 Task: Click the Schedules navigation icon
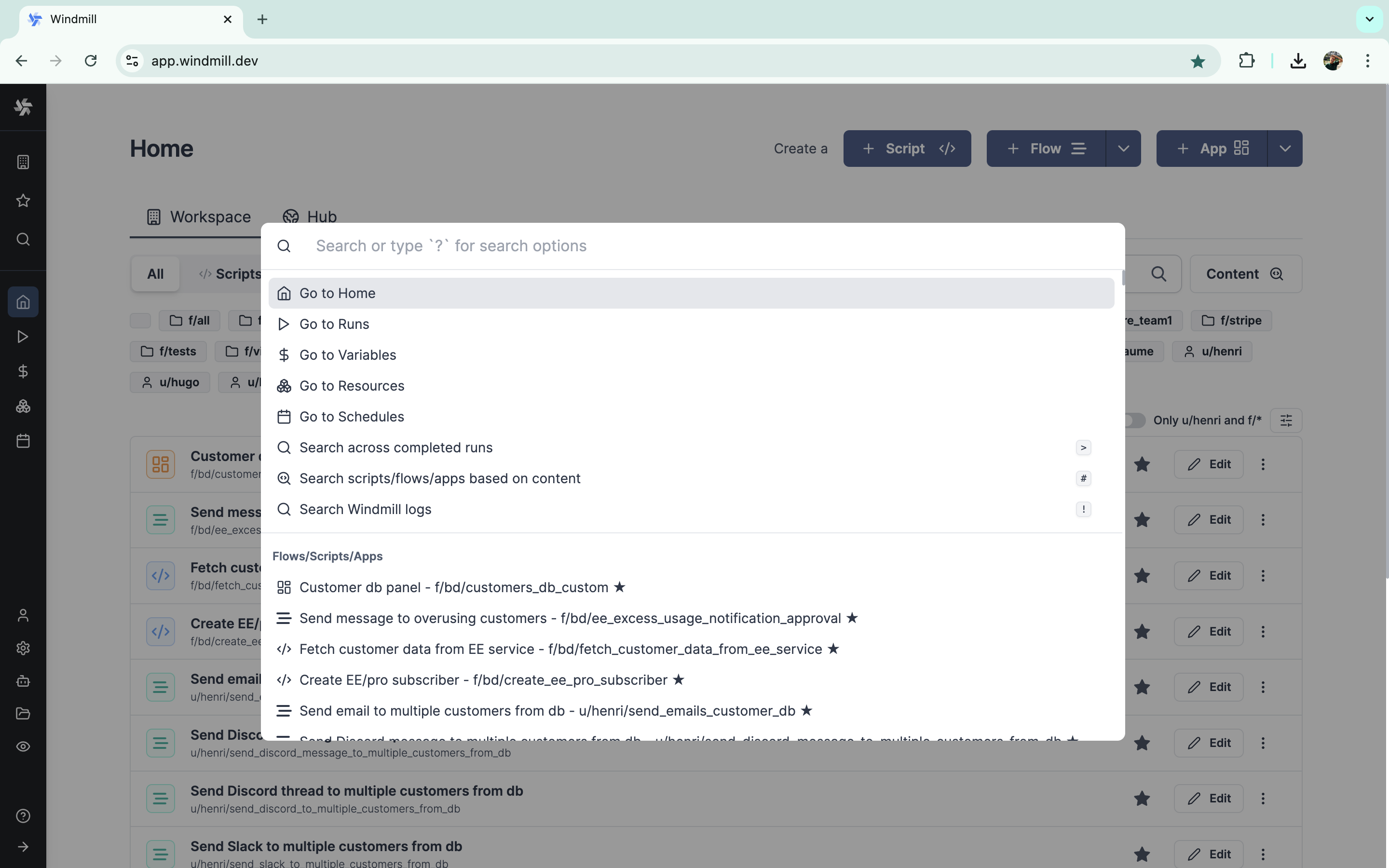coord(23,440)
